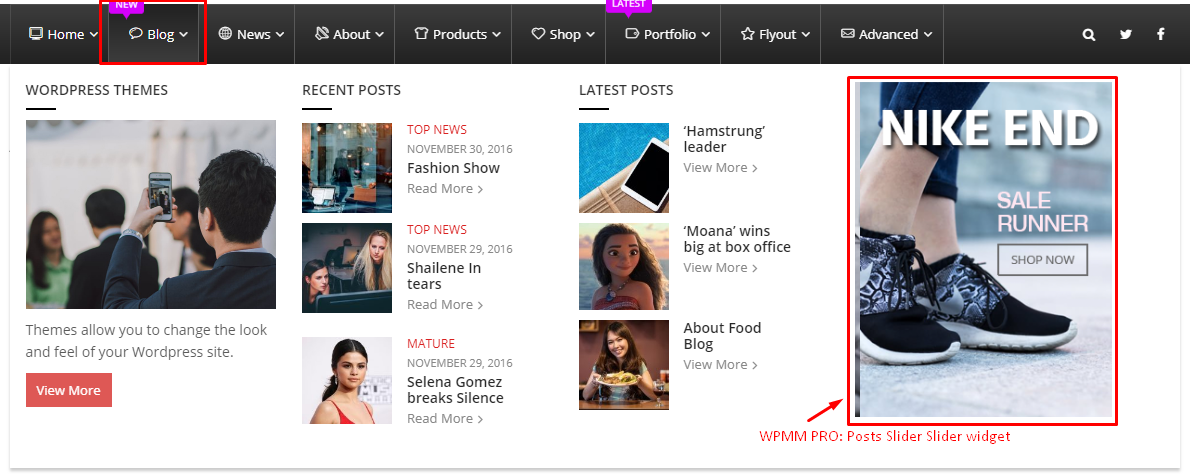Click the 'Hamstrung' leader phone thumbnail
The height and width of the screenshot is (474, 1190).
coord(624,168)
